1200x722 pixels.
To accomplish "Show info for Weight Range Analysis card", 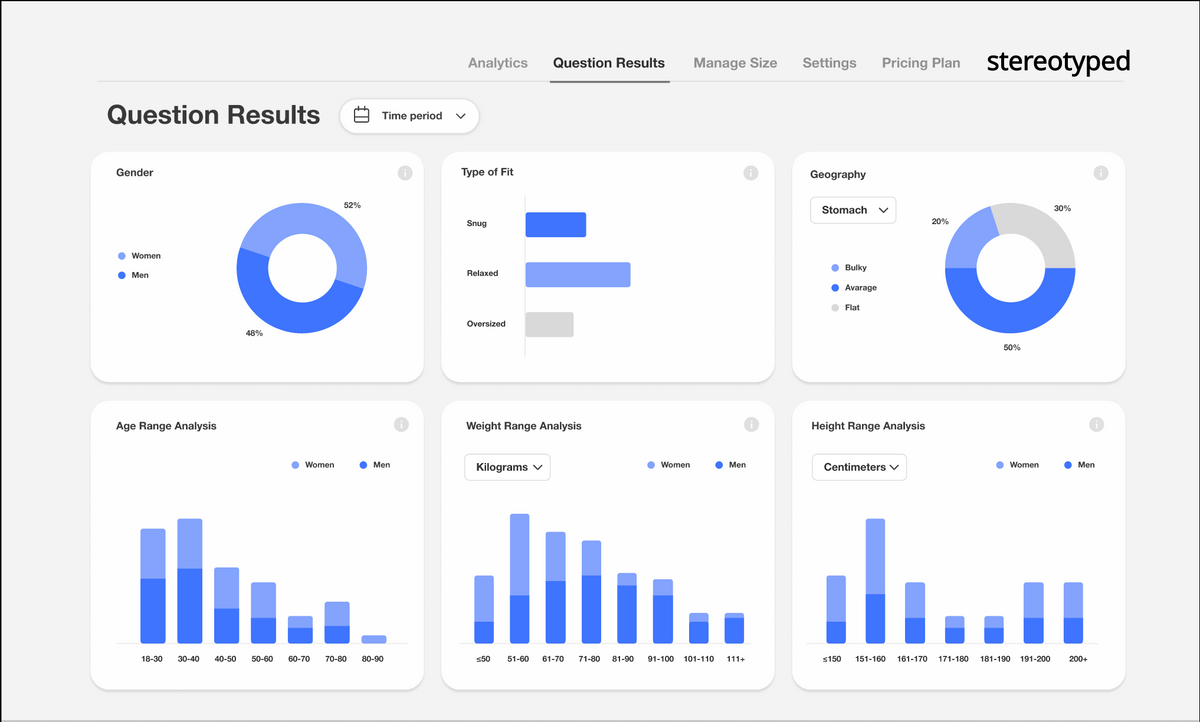I will [x=751, y=425].
